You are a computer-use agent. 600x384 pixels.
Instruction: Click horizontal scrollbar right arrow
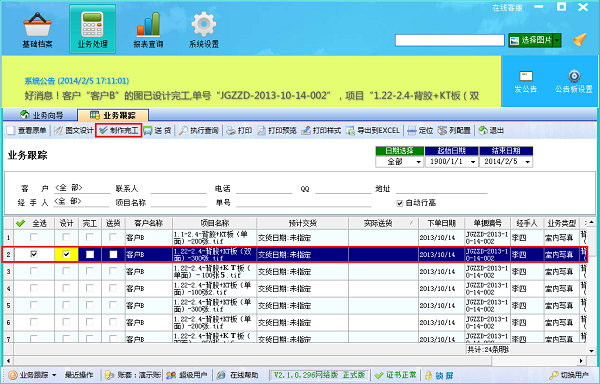point(581,361)
